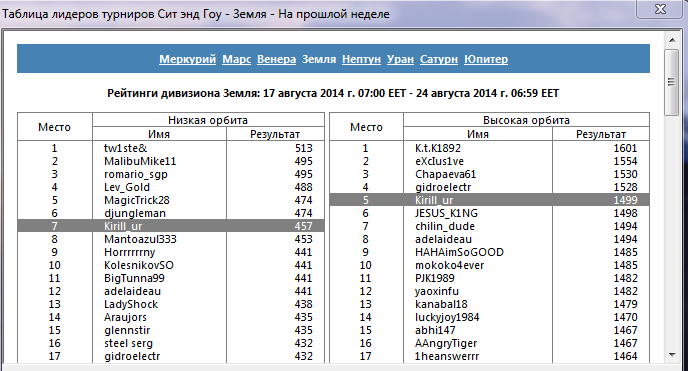688x371 pixels.
Task: Select highlighted Kirill_ur row in Высокая орбита
Action: click(x=489, y=200)
